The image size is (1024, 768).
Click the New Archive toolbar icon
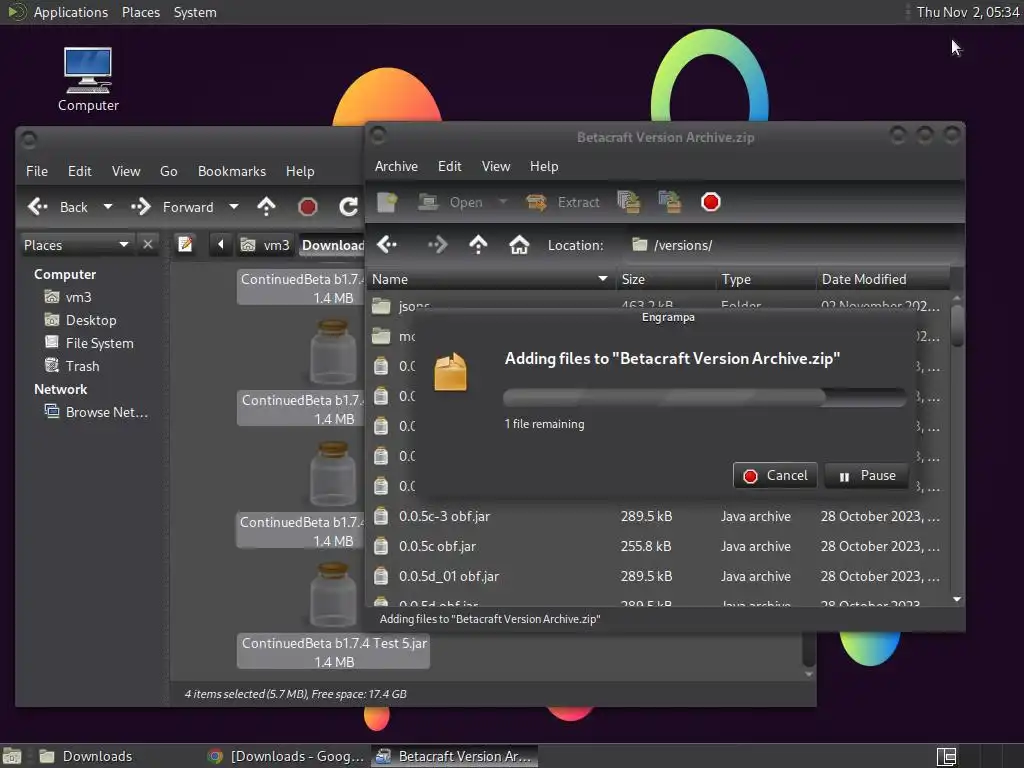tap(387, 202)
